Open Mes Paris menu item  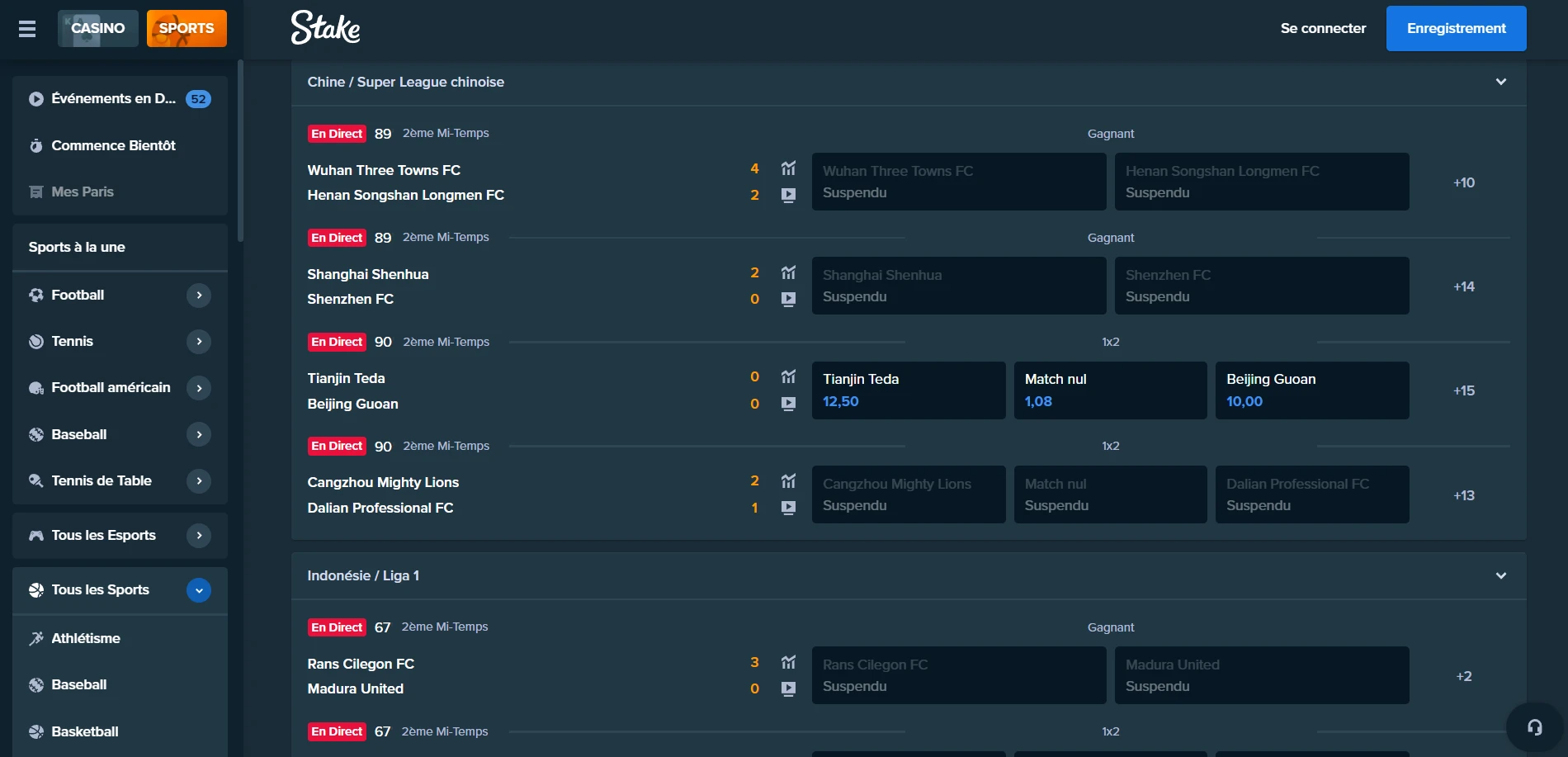tap(120, 192)
